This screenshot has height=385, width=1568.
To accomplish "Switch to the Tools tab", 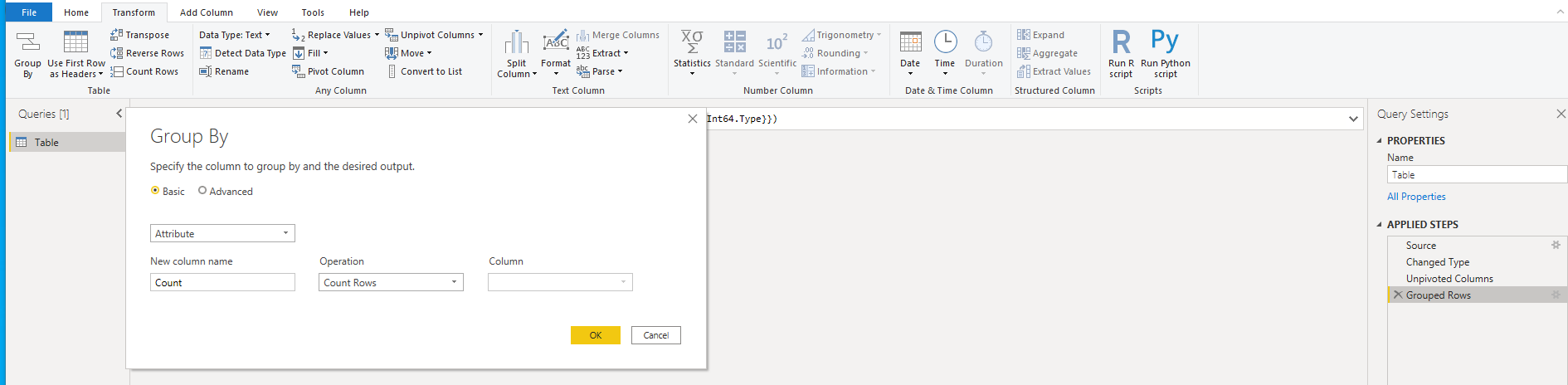I will 313,12.
